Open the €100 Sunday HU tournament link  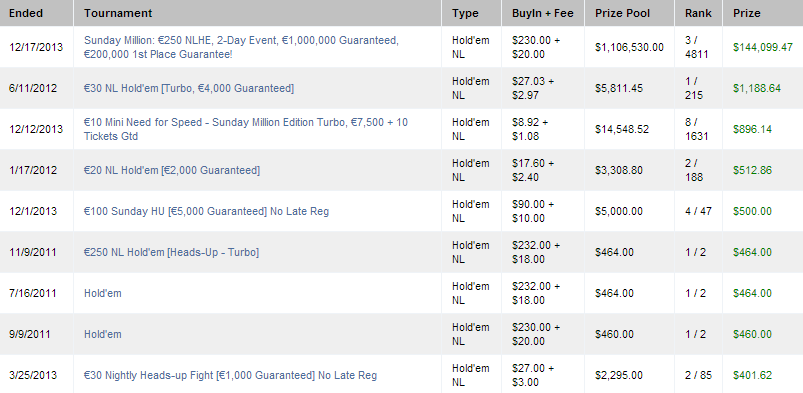tap(206, 211)
